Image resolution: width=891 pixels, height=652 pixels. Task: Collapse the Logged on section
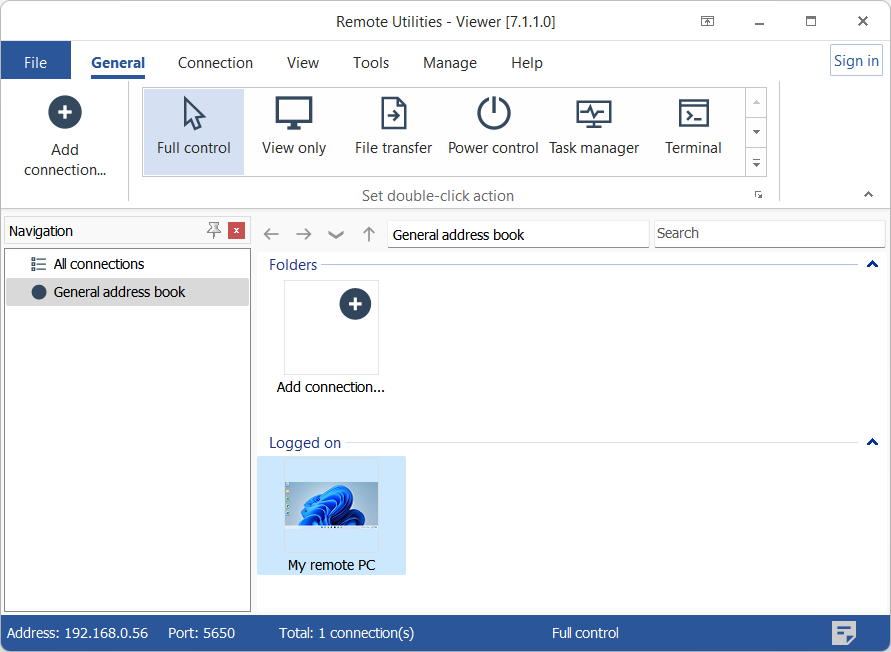click(872, 443)
